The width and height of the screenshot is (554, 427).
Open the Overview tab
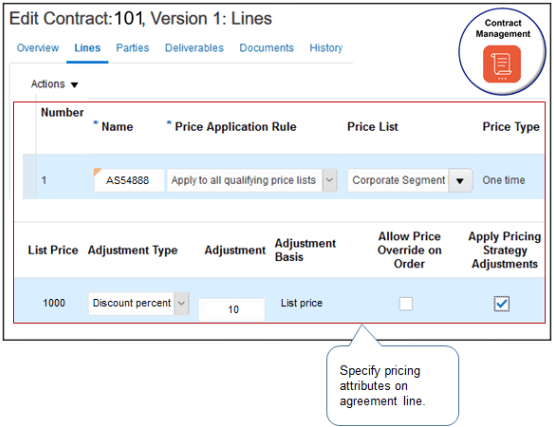click(38, 48)
